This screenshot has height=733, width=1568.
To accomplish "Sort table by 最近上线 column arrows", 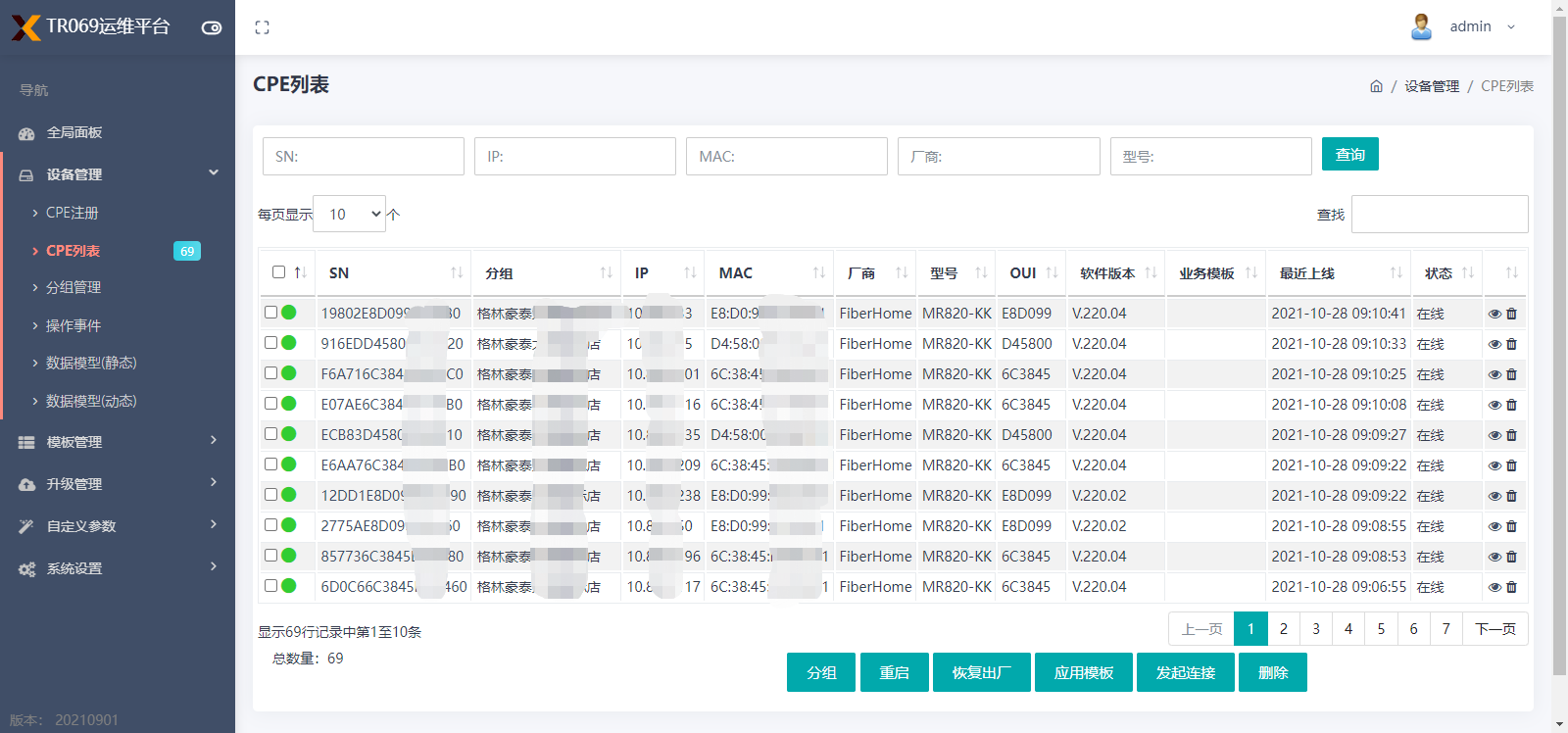I will [1396, 272].
